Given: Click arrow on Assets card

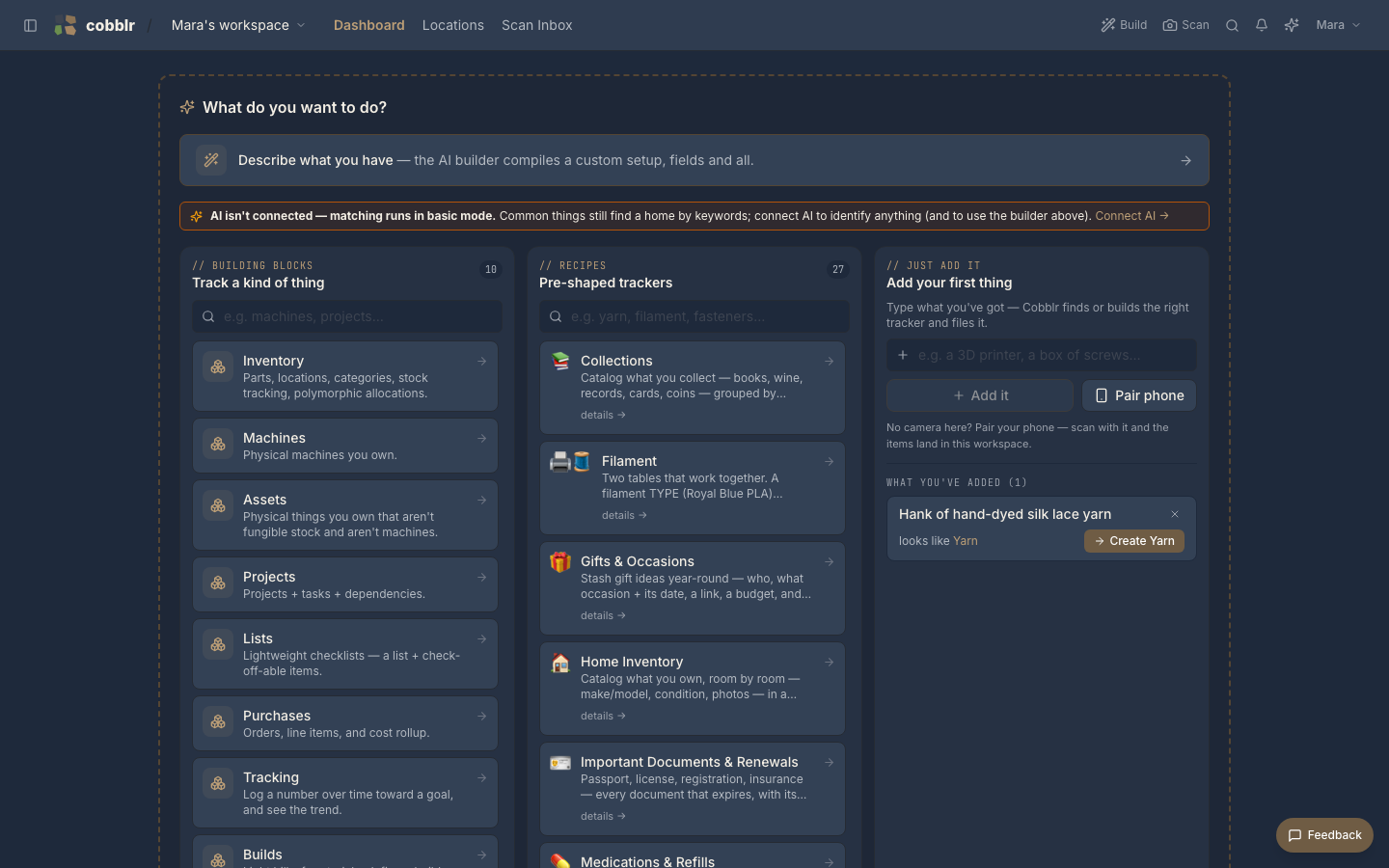Looking at the screenshot, I should tap(482, 500).
